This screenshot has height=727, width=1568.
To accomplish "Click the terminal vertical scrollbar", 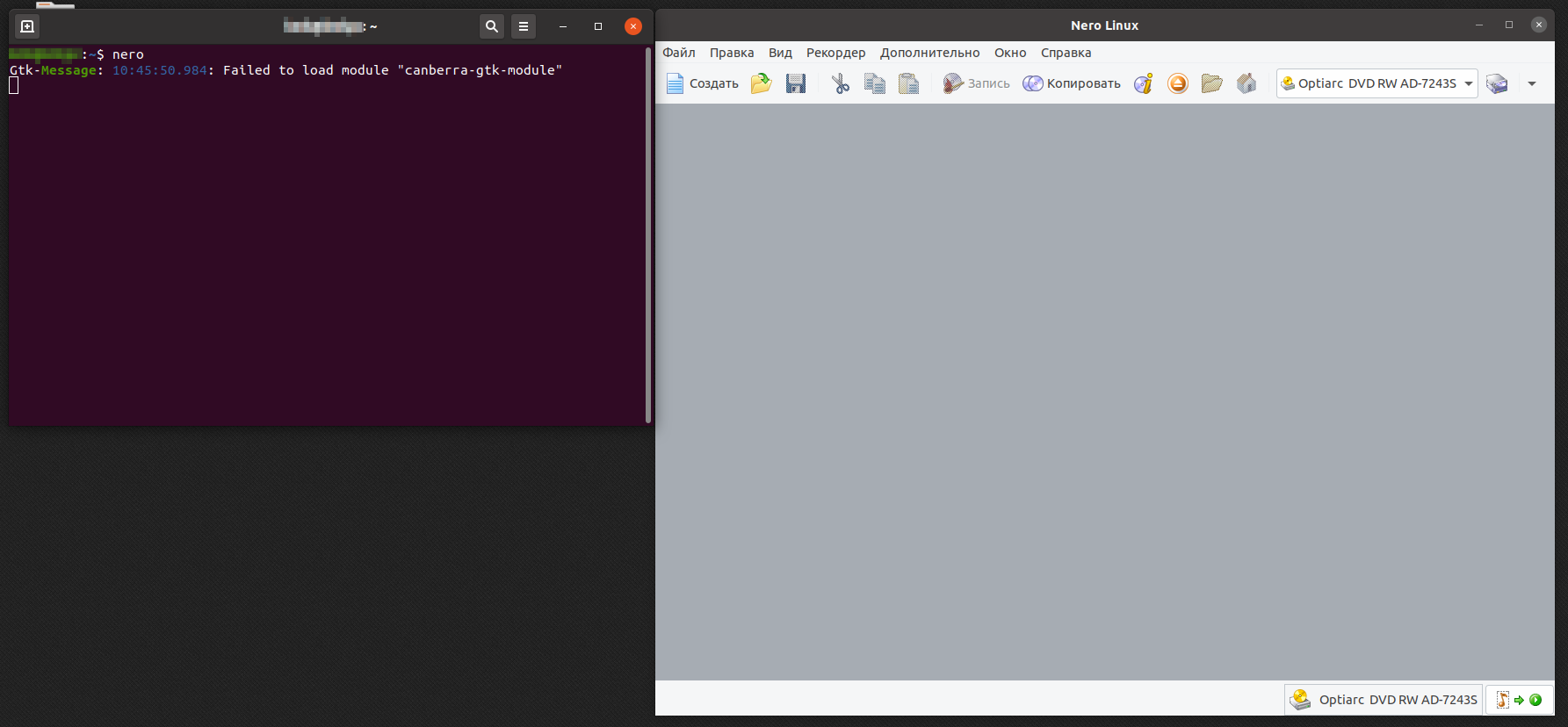I will [x=648, y=234].
